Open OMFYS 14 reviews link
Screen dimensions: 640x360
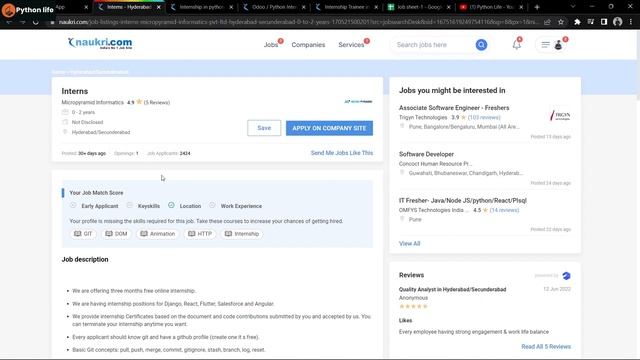tap(504, 210)
